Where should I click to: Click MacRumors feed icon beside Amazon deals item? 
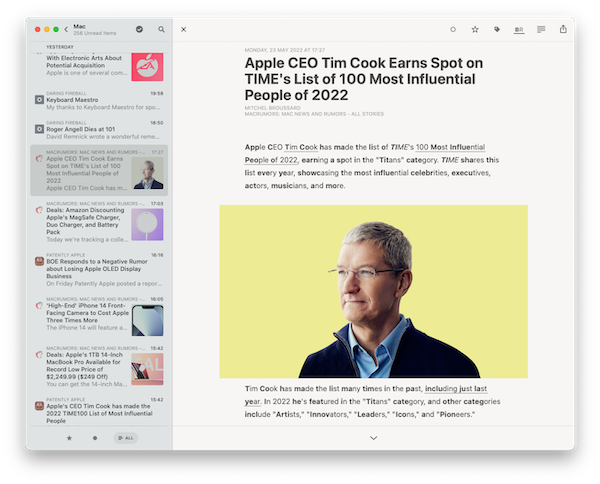[39, 210]
